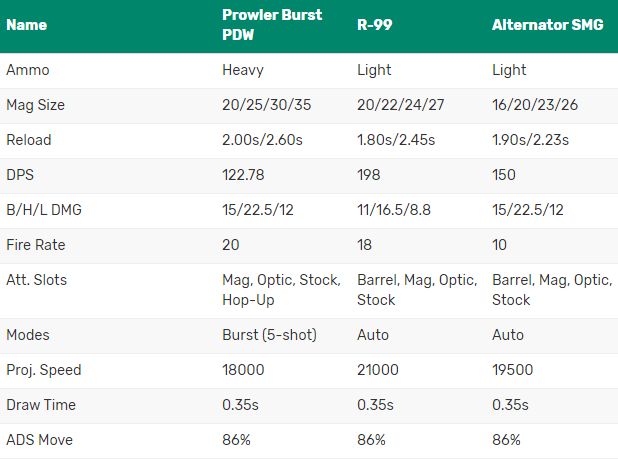Click the Burst (5-shot) modes cell

point(269,335)
